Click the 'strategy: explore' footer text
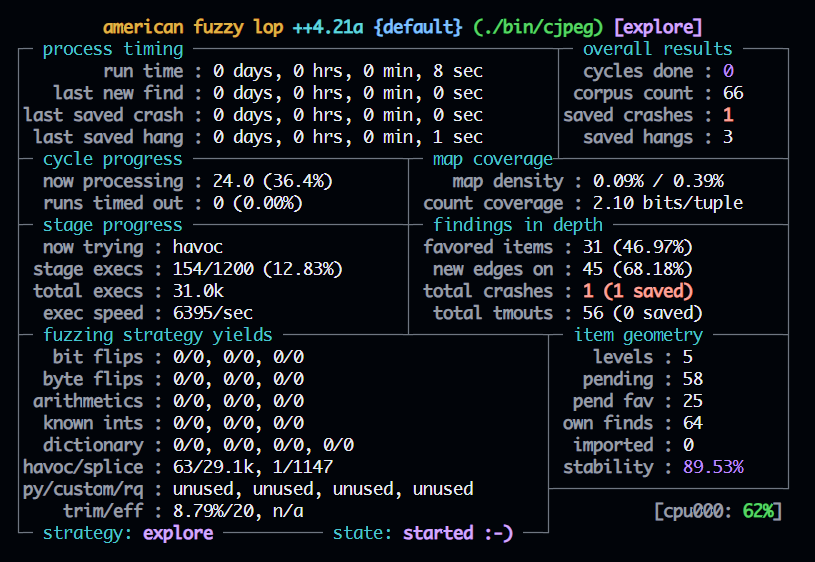The image size is (815, 562). [x=128, y=533]
